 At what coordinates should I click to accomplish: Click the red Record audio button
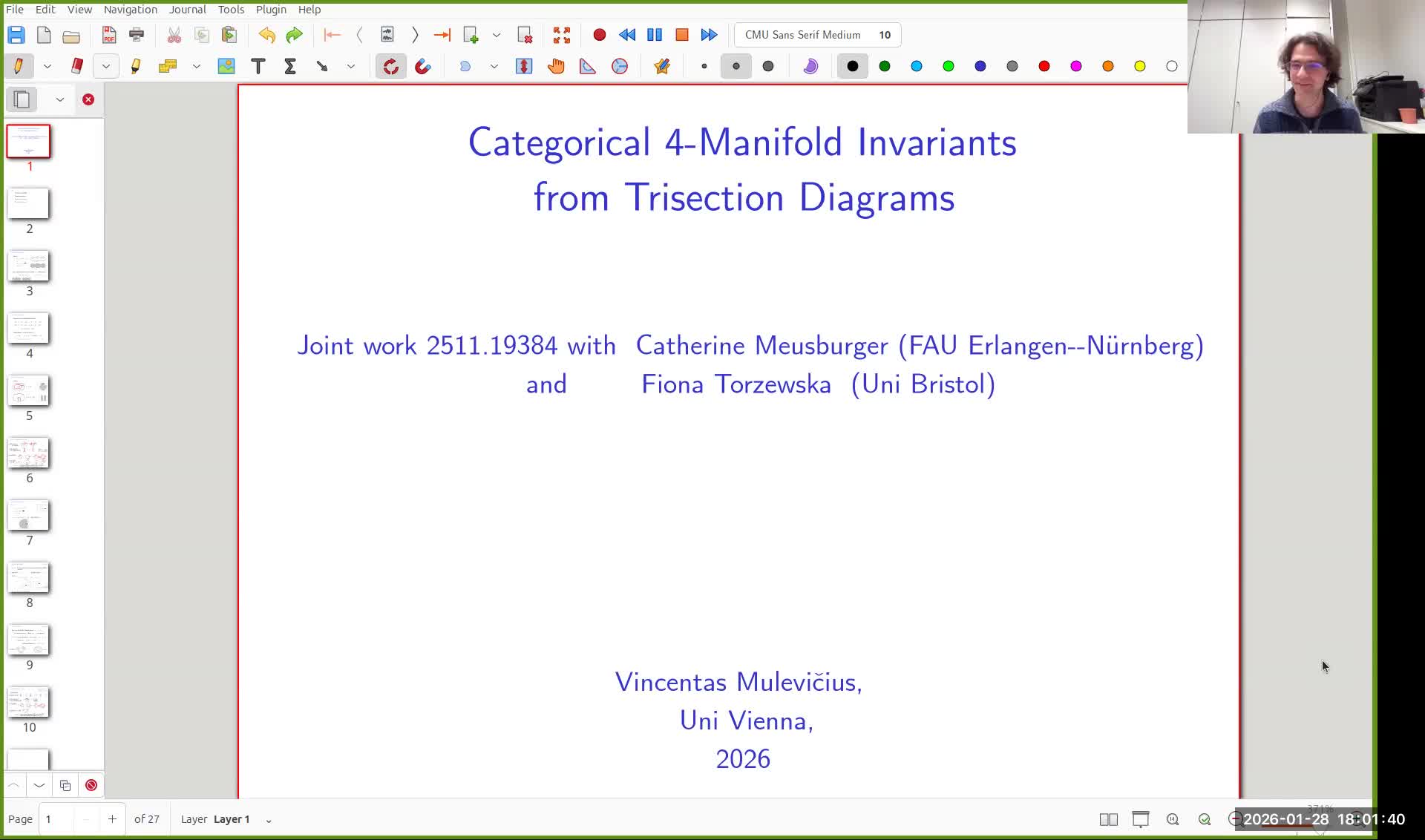point(600,35)
